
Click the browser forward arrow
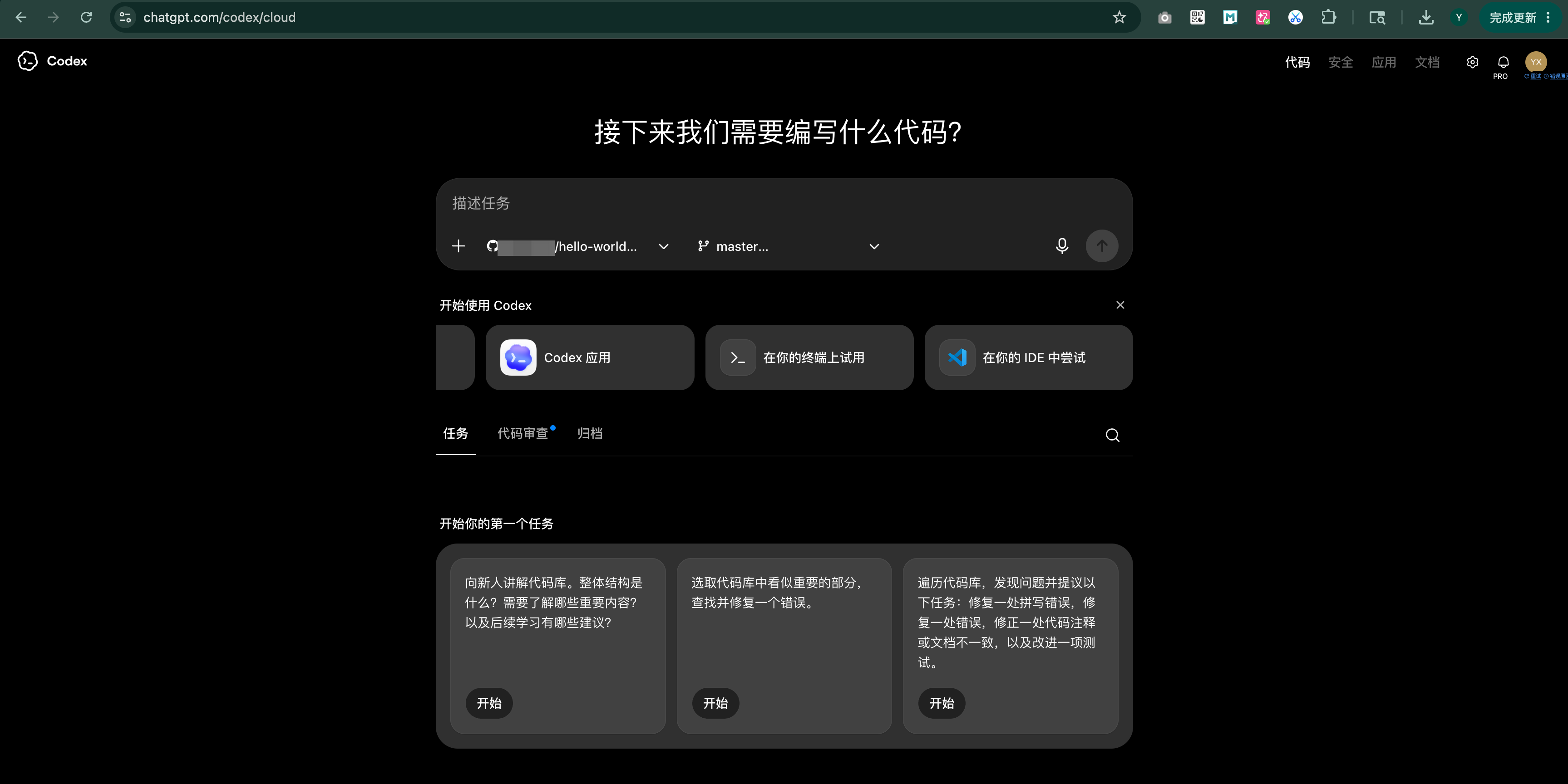pyautogui.click(x=54, y=17)
